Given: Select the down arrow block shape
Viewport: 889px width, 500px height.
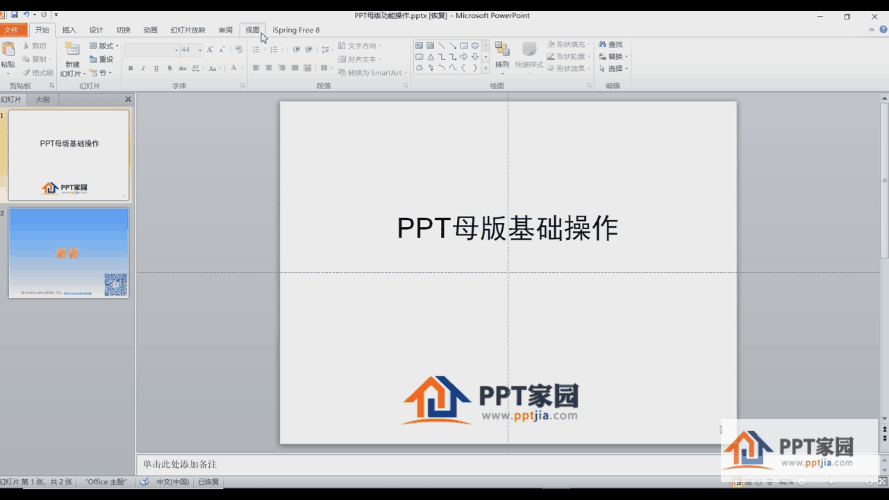Looking at the screenshot, I should [475, 57].
